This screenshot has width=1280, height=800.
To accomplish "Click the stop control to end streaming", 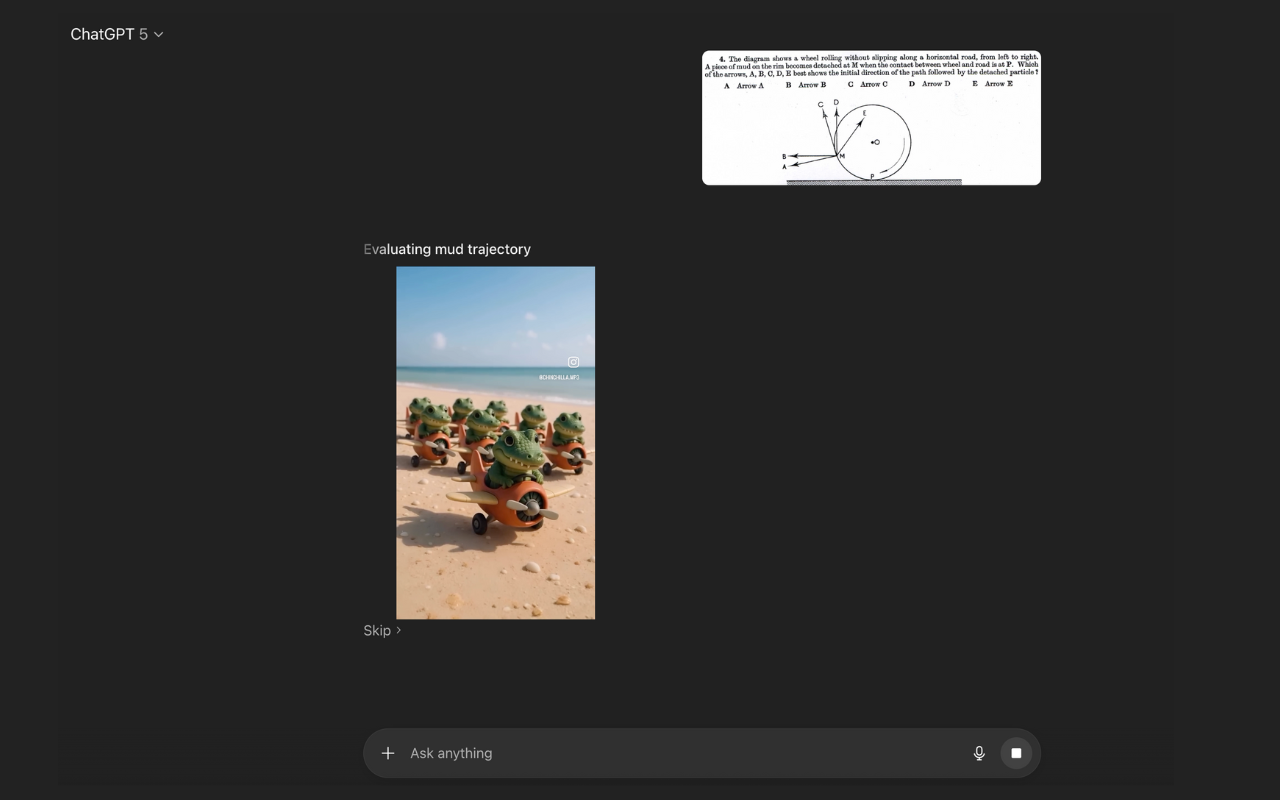I will (1015, 752).
